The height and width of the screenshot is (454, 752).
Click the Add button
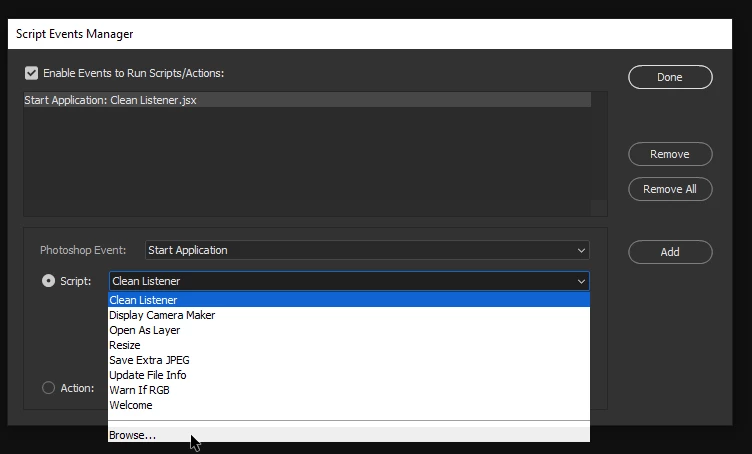tap(670, 252)
